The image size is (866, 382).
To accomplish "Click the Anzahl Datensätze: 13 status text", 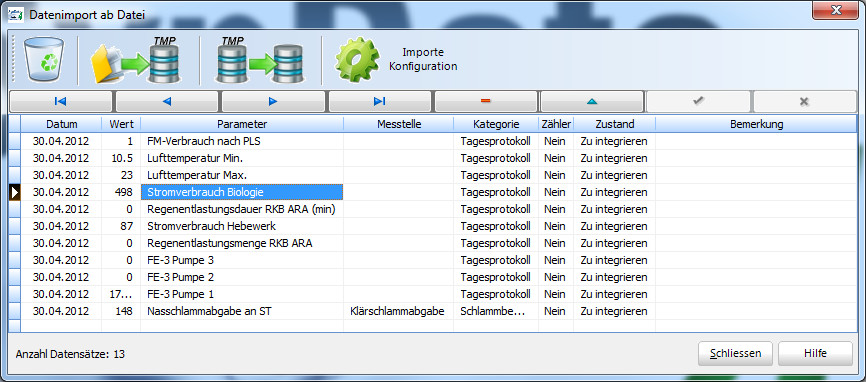I will click(x=70, y=354).
